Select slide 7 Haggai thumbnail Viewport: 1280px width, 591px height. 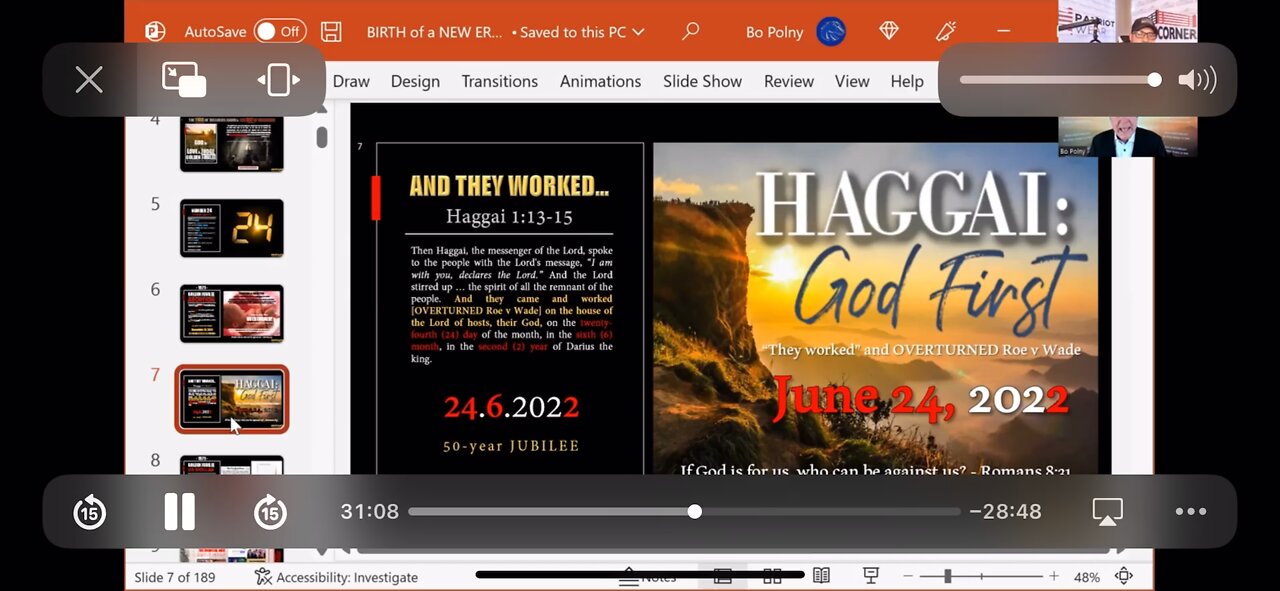pyautogui.click(x=232, y=399)
